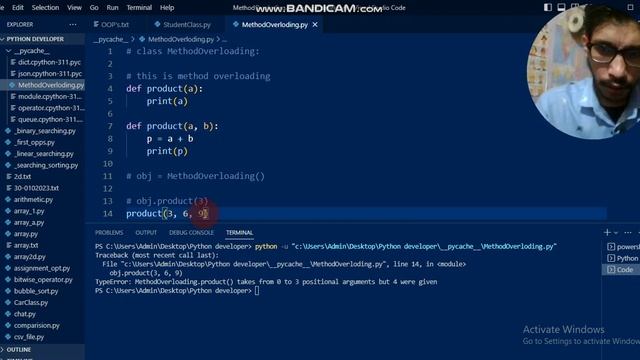Screen dimensions: 640x360
Task: Toggle the primary side bar layout icon
Action: click(x=548, y=7)
